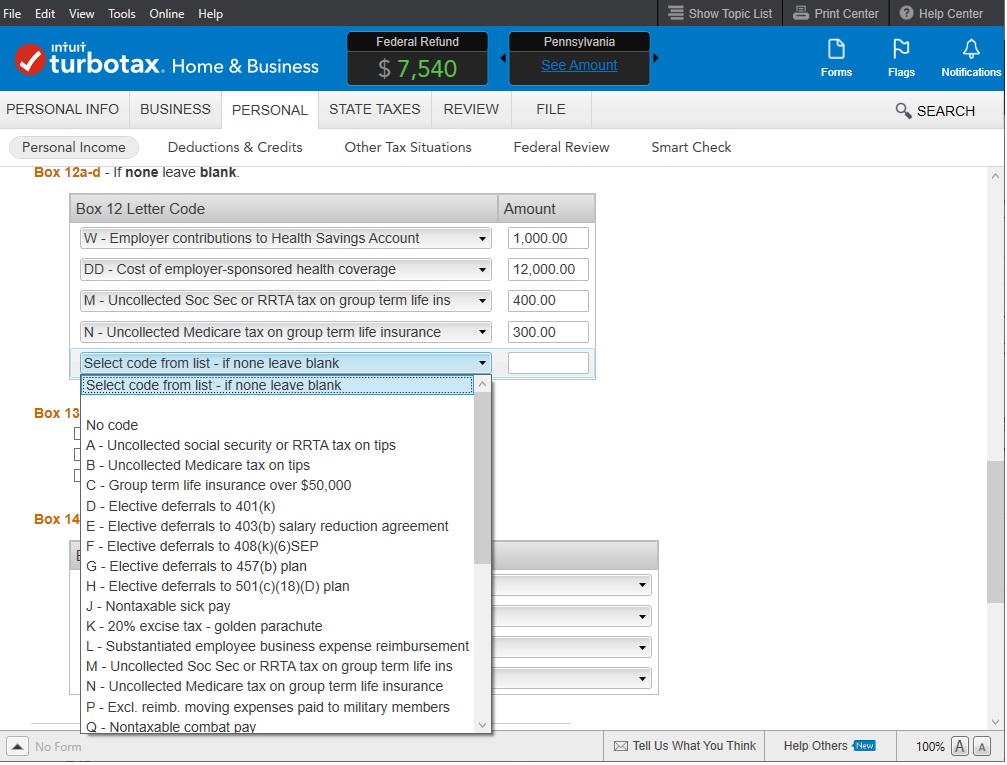Click the Search magnifying glass
This screenshot has width=1007, height=765.
pos(903,111)
